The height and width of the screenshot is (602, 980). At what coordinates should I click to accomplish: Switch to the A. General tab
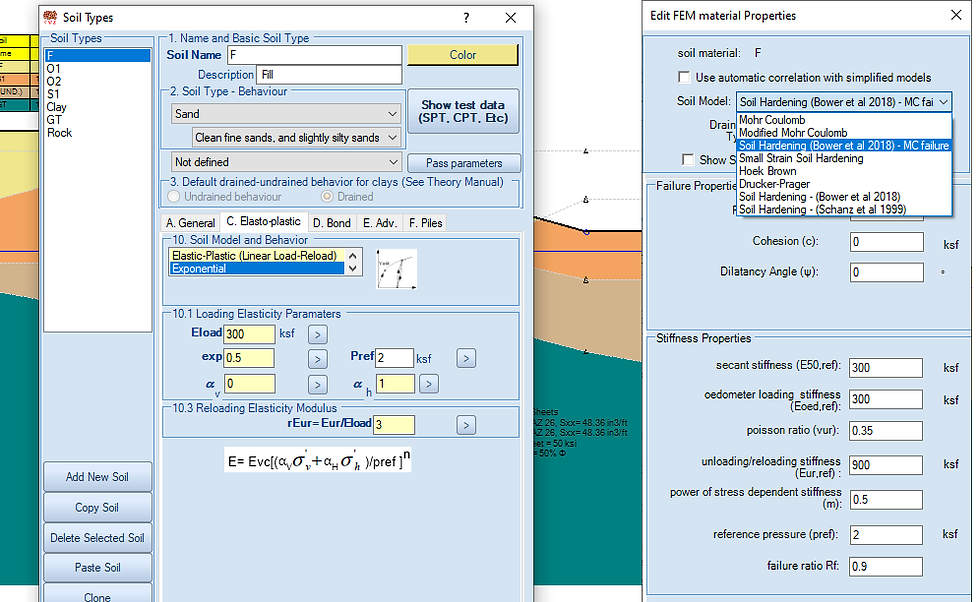pos(190,223)
